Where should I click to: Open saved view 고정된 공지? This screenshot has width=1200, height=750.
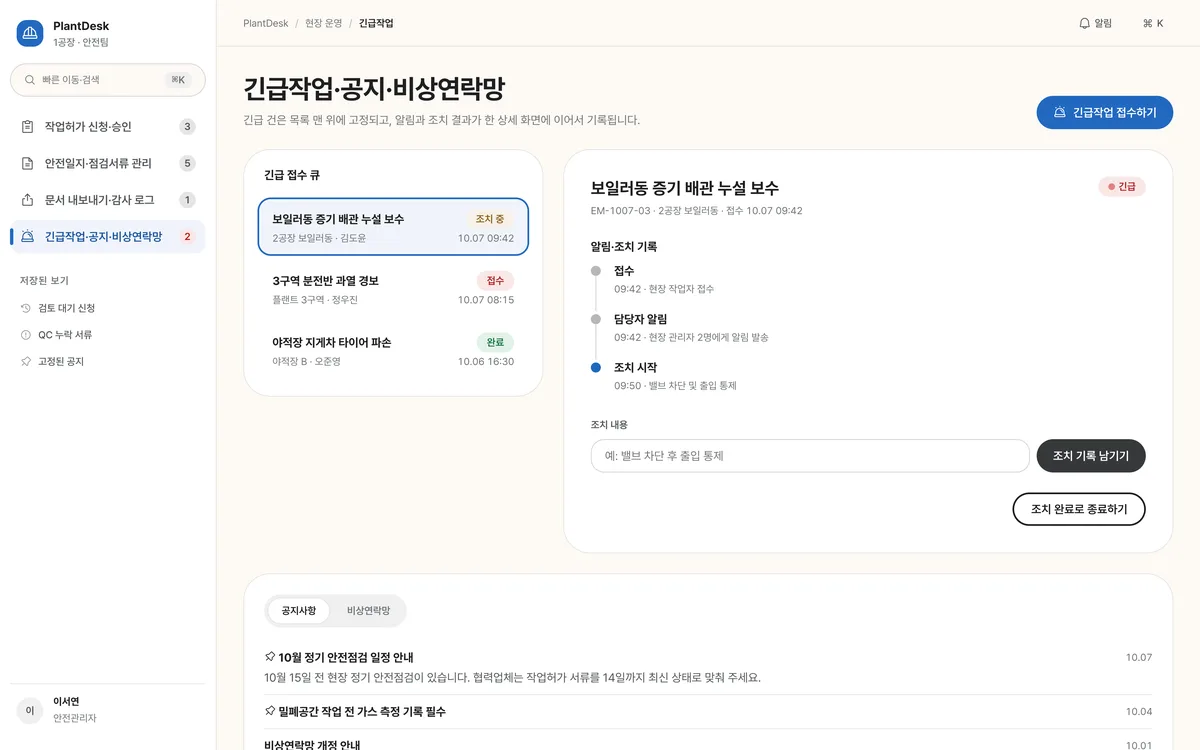click(107, 361)
